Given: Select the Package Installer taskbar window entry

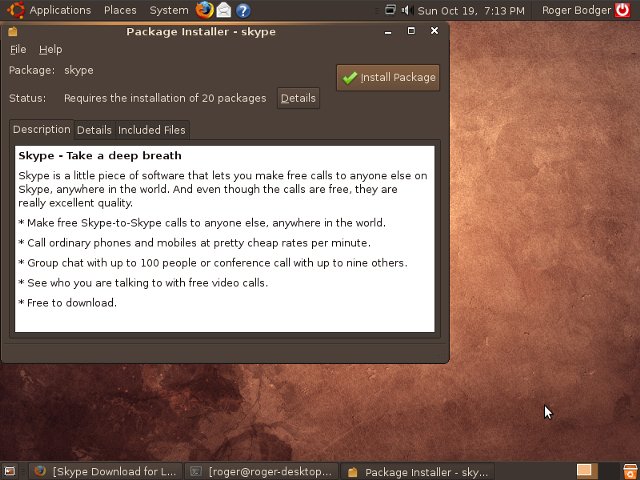Looking at the screenshot, I should pos(417,472).
